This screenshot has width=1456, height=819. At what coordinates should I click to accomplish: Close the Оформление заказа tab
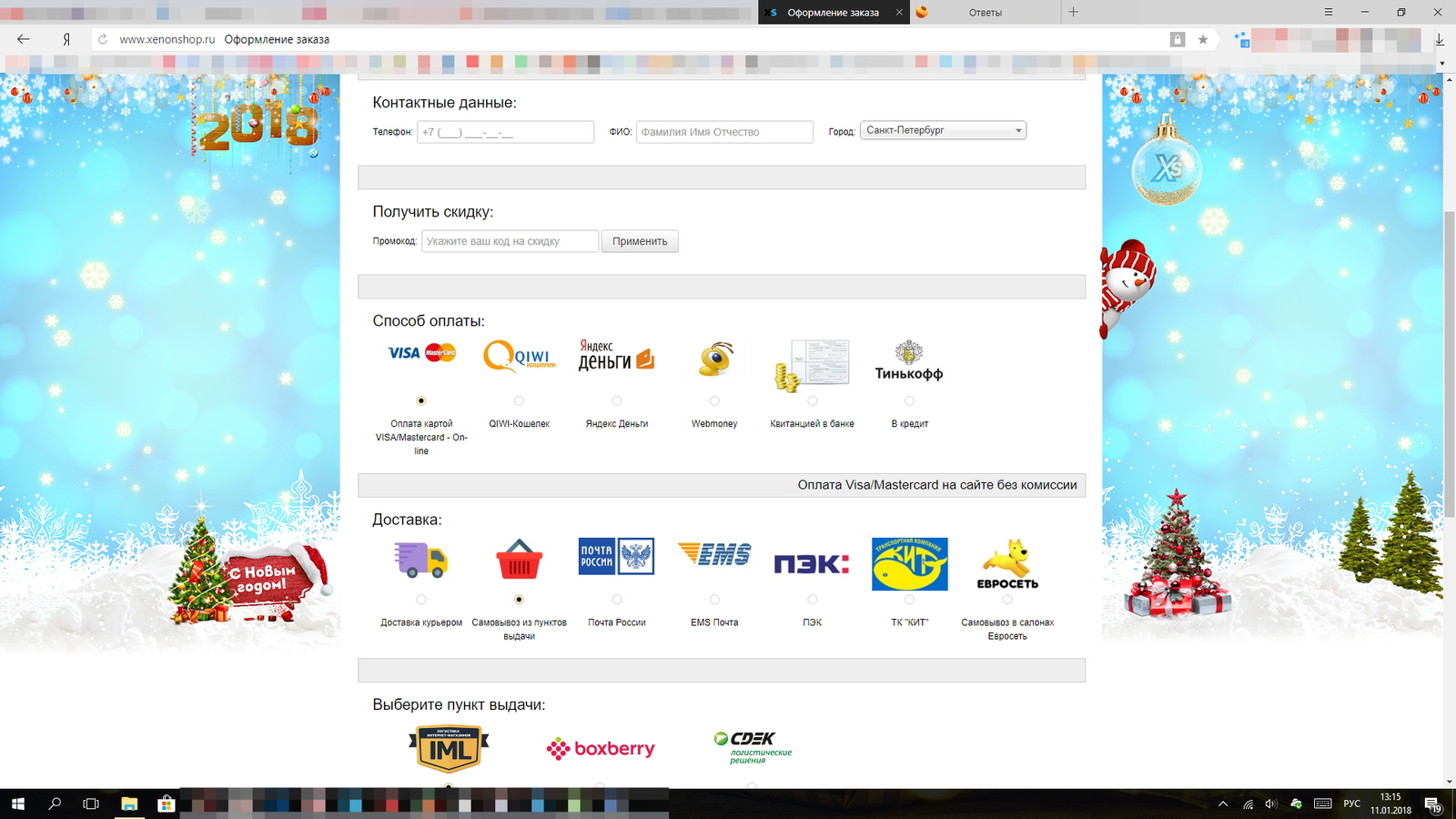(x=899, y=13)
